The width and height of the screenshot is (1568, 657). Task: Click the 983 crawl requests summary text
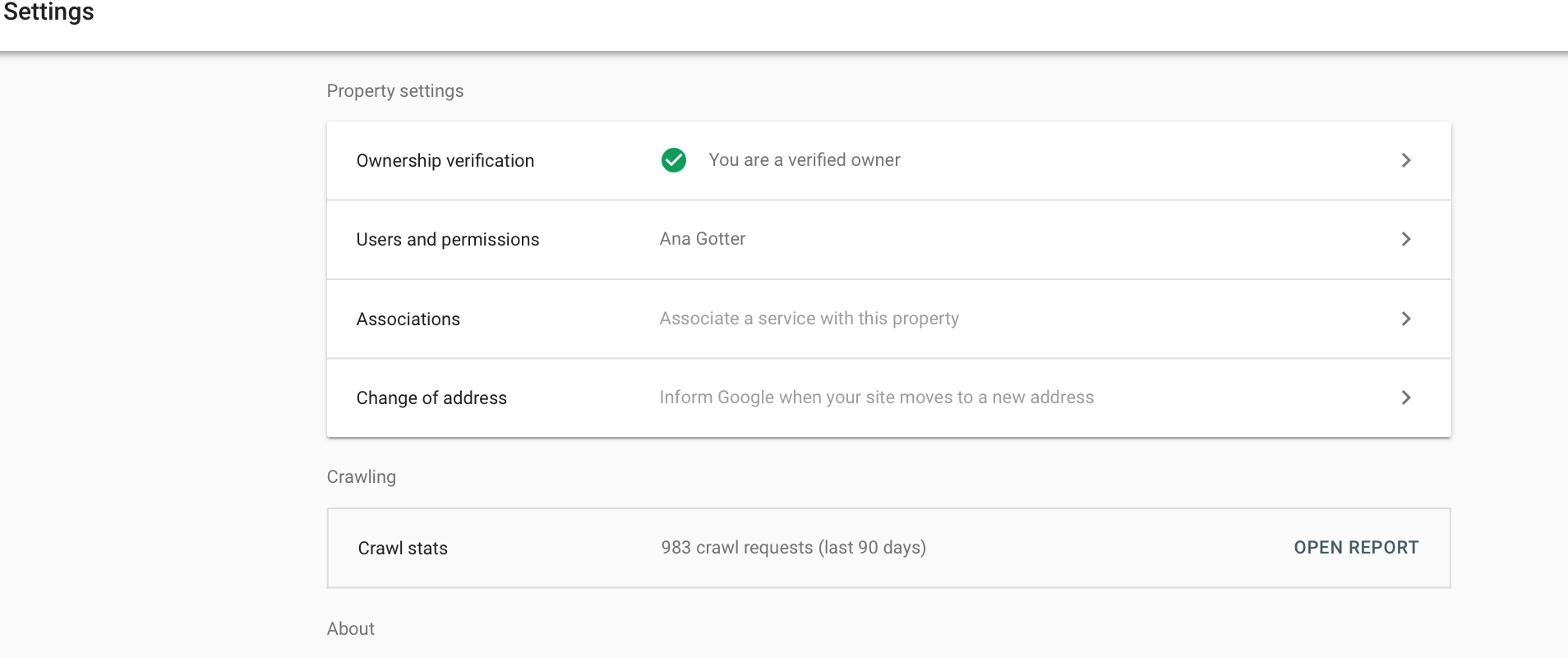tap(793, 548)
